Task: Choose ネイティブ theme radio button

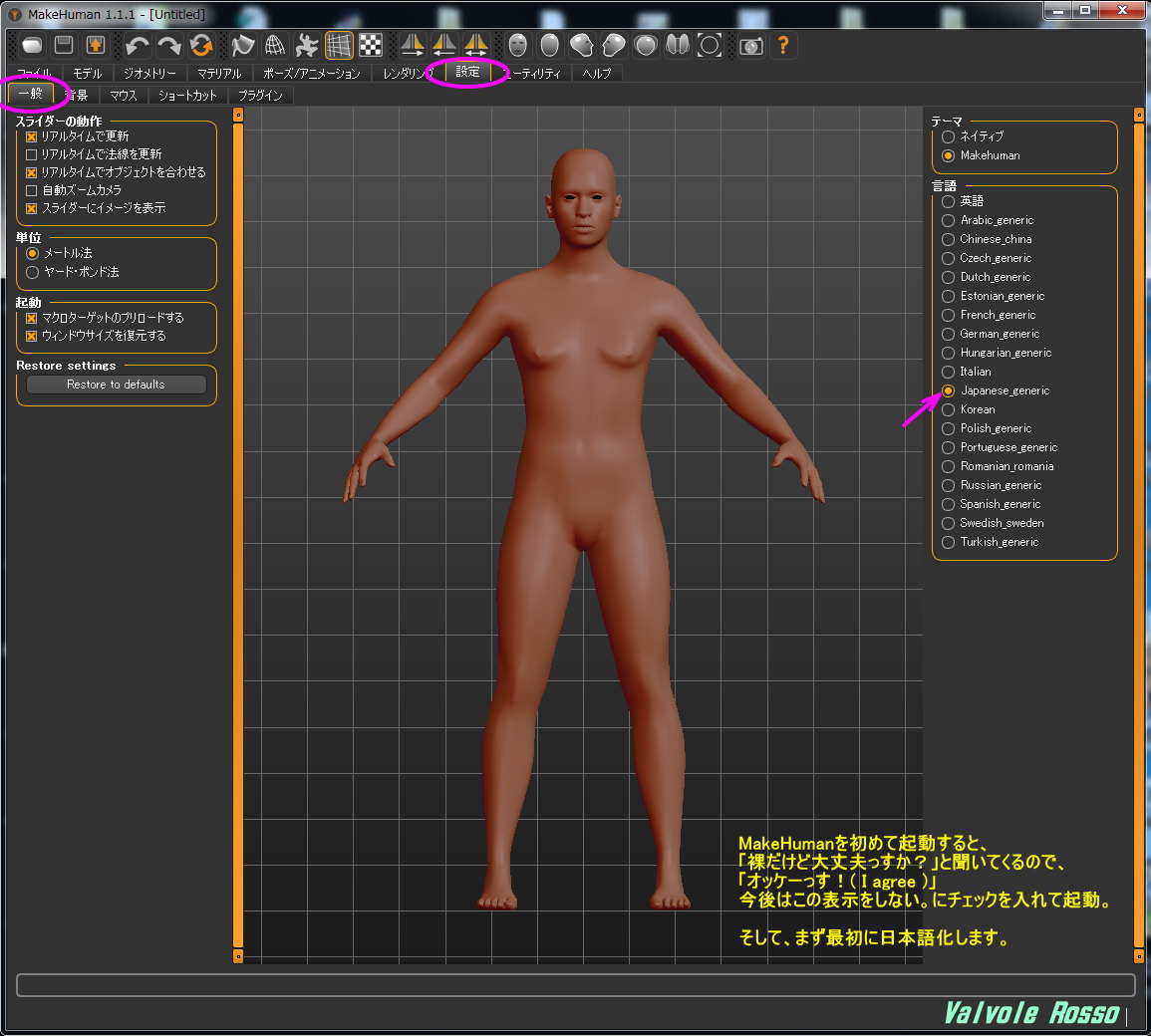Action: [948, 136]
